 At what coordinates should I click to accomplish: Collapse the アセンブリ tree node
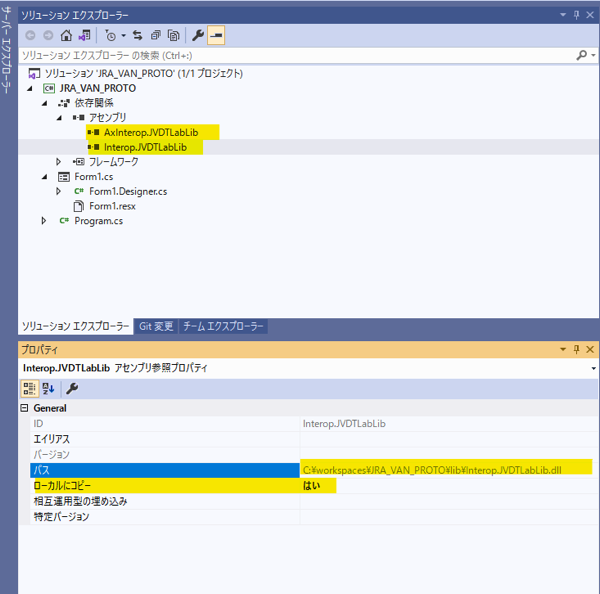point(59,118)
